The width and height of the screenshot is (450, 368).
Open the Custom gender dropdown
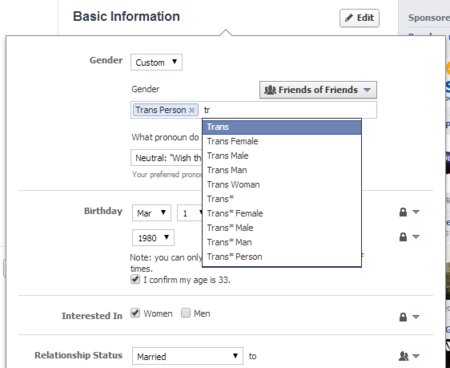(156, 62)
